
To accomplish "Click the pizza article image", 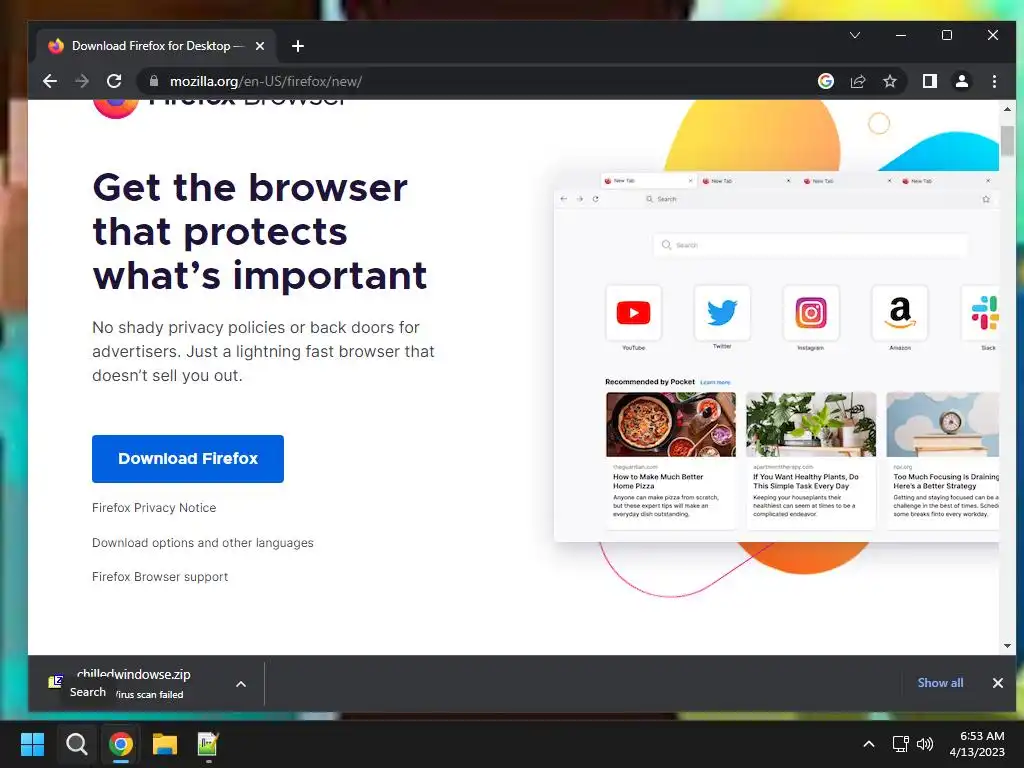I will (671, 424).
